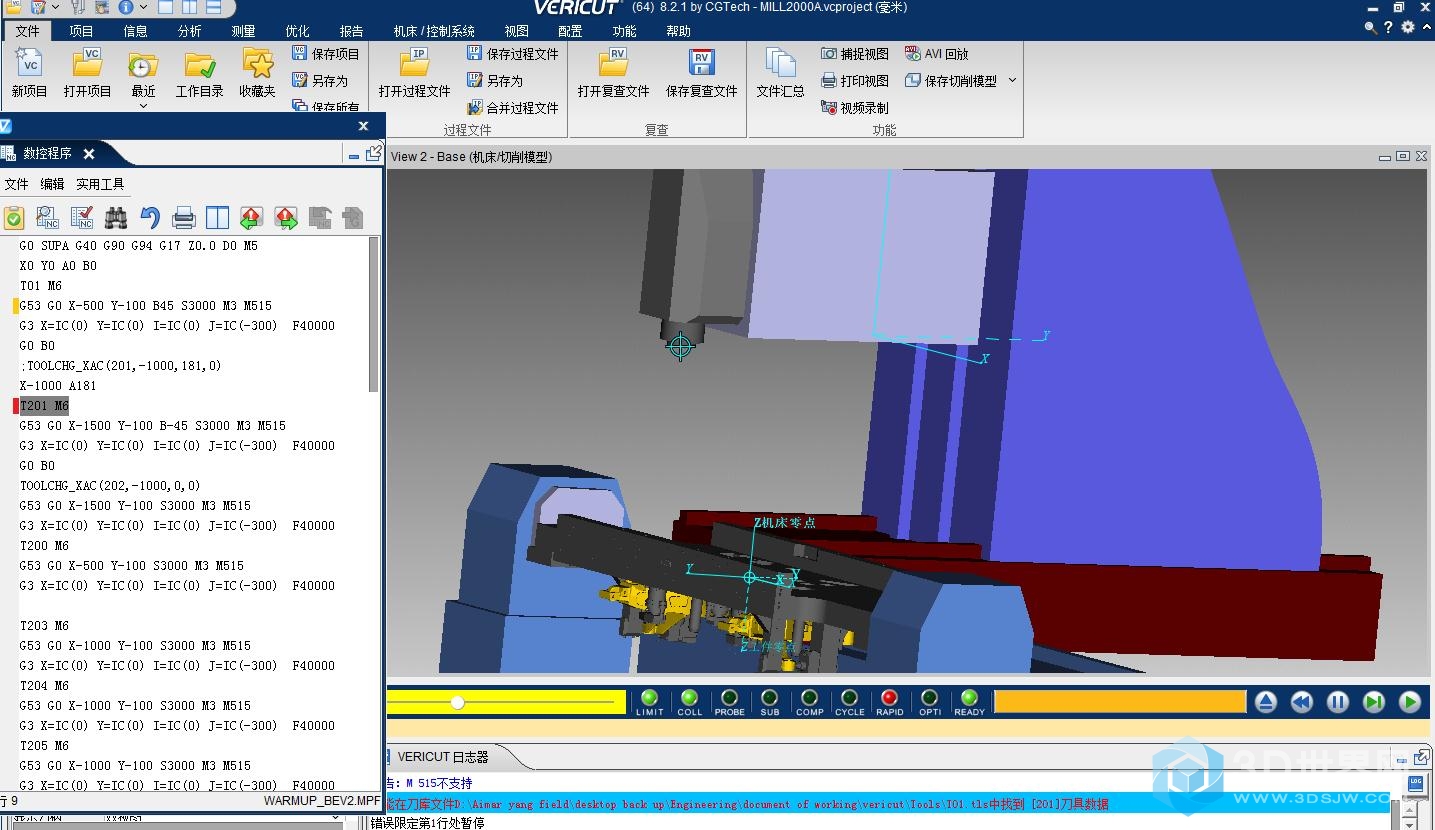This screenshot has height=830, width=1435.
Task: Click NC program vertical scrollbar
Action: pyautogui.click(x=375, y=315)
